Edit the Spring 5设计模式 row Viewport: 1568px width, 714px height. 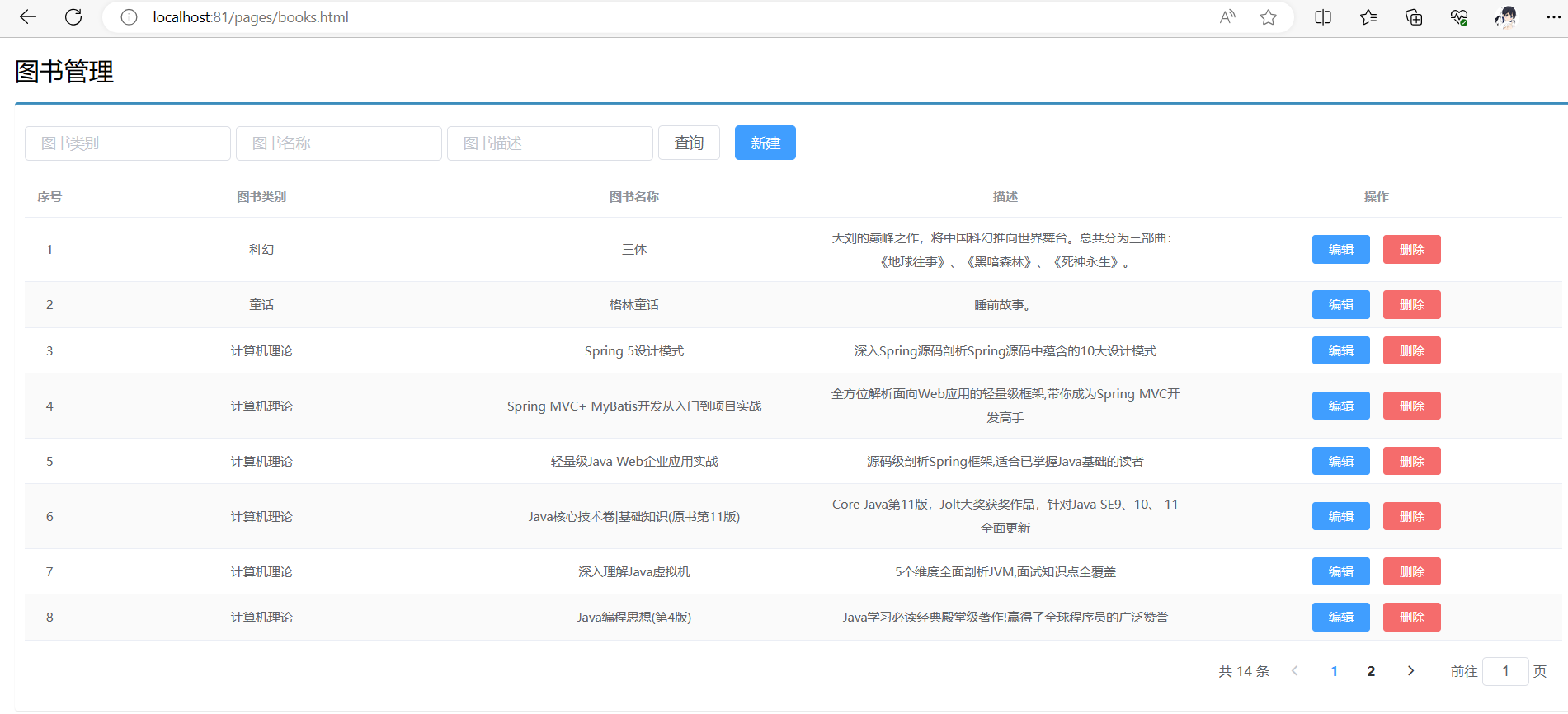[1341, 350]
